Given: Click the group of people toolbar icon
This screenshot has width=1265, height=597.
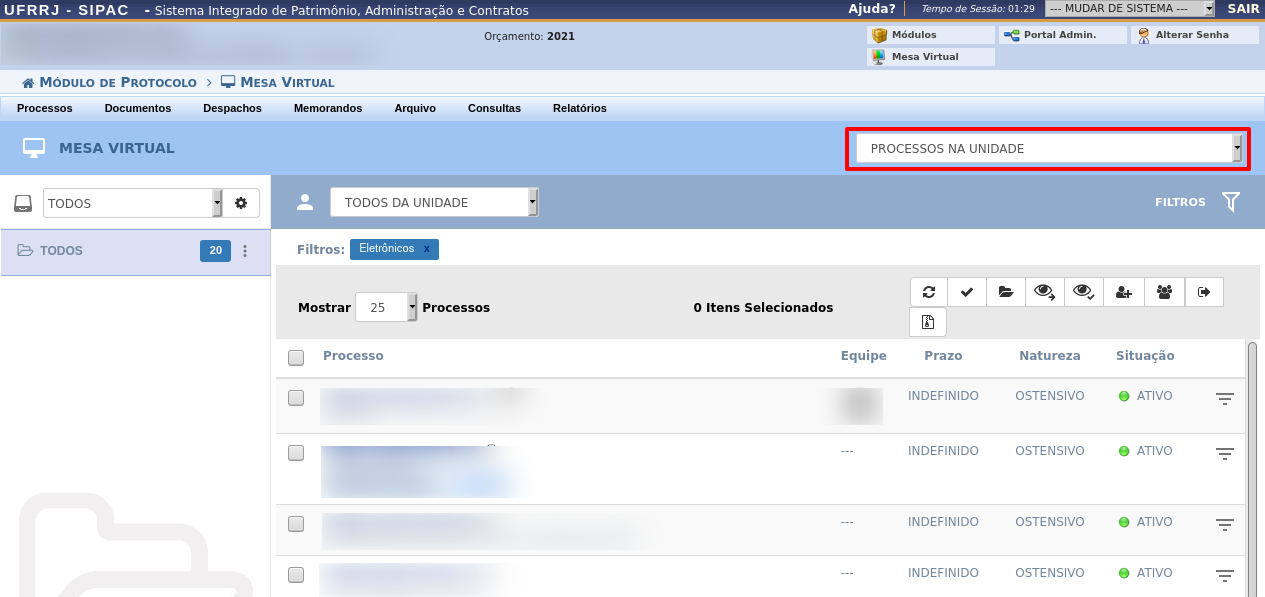Looking at the screenshot, I should tap(1164, 292).
